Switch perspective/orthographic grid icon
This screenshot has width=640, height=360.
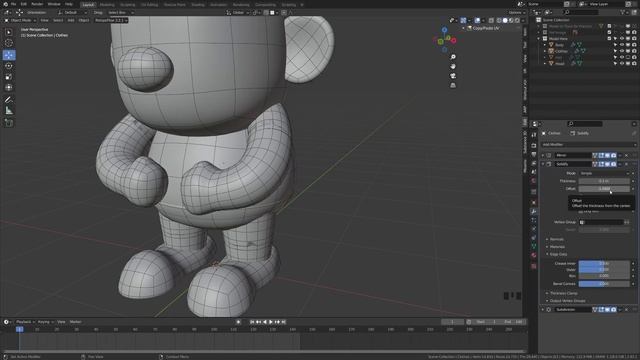453,85
